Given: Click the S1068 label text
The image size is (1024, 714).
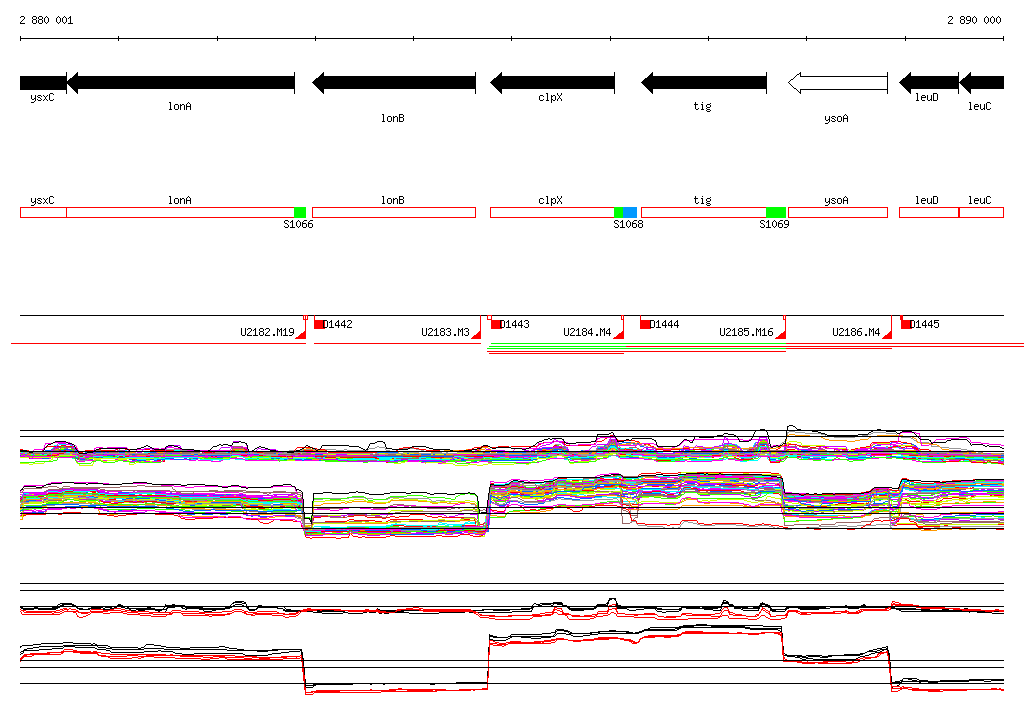Looking at the screenshot, I should [628, 225].
